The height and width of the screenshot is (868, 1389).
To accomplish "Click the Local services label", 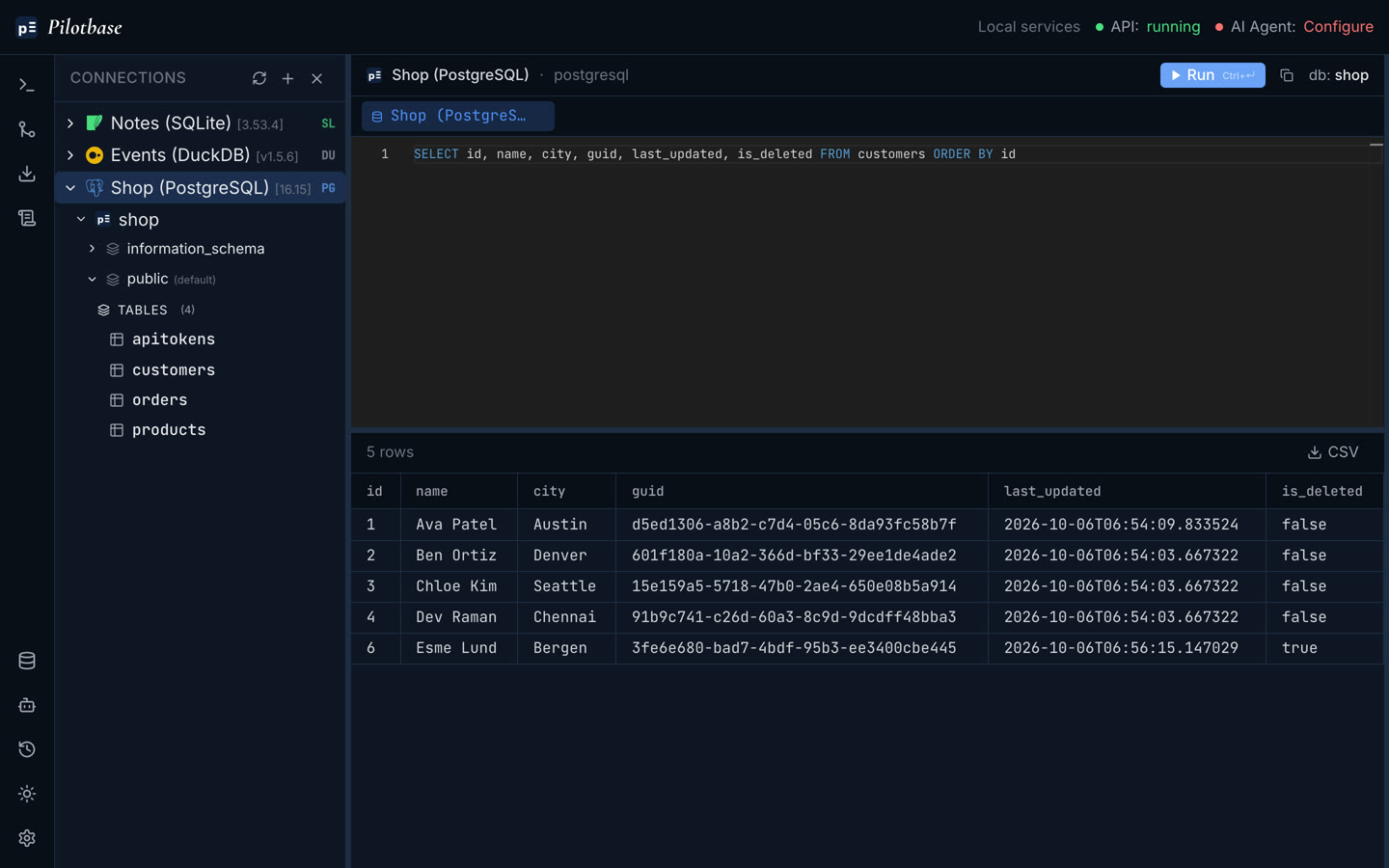I will pyautogui.click(x=1028, y=27).
